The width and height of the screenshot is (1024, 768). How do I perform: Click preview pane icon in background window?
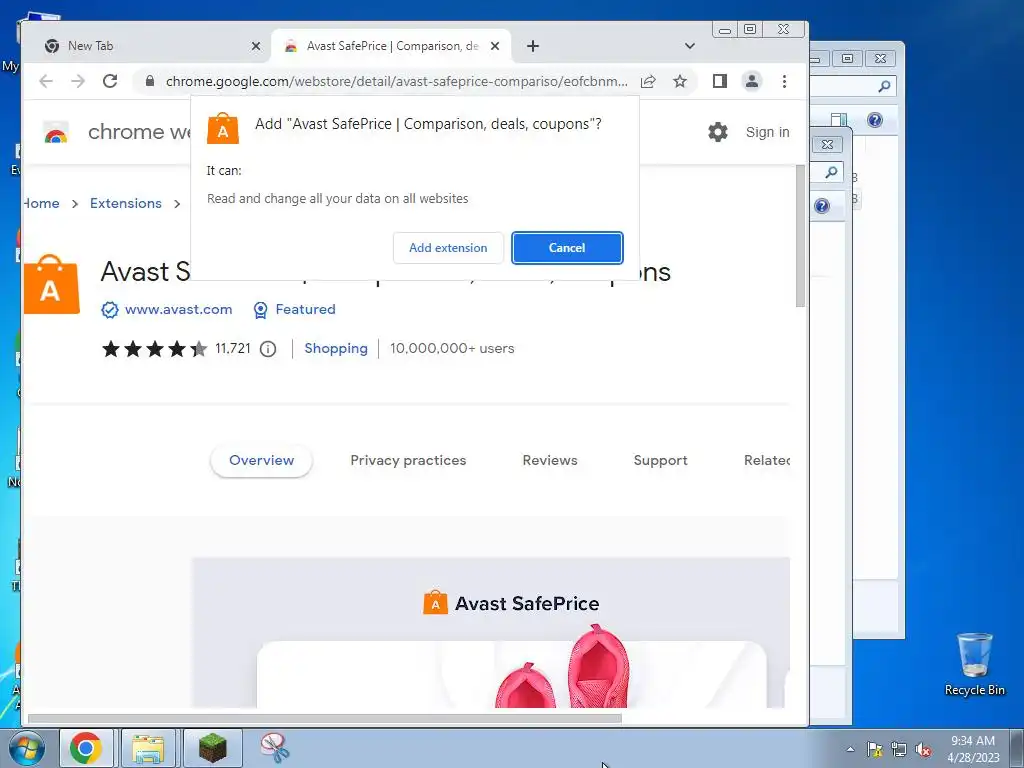click(839, 120)
